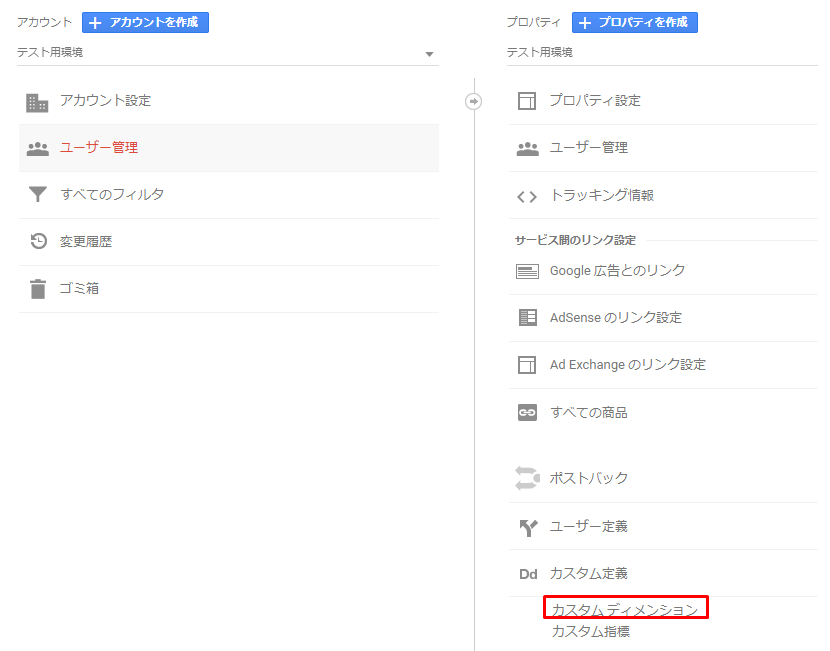Open ポストバック settings
This screenshot has height=651, width=830.
tap(663, 478)
